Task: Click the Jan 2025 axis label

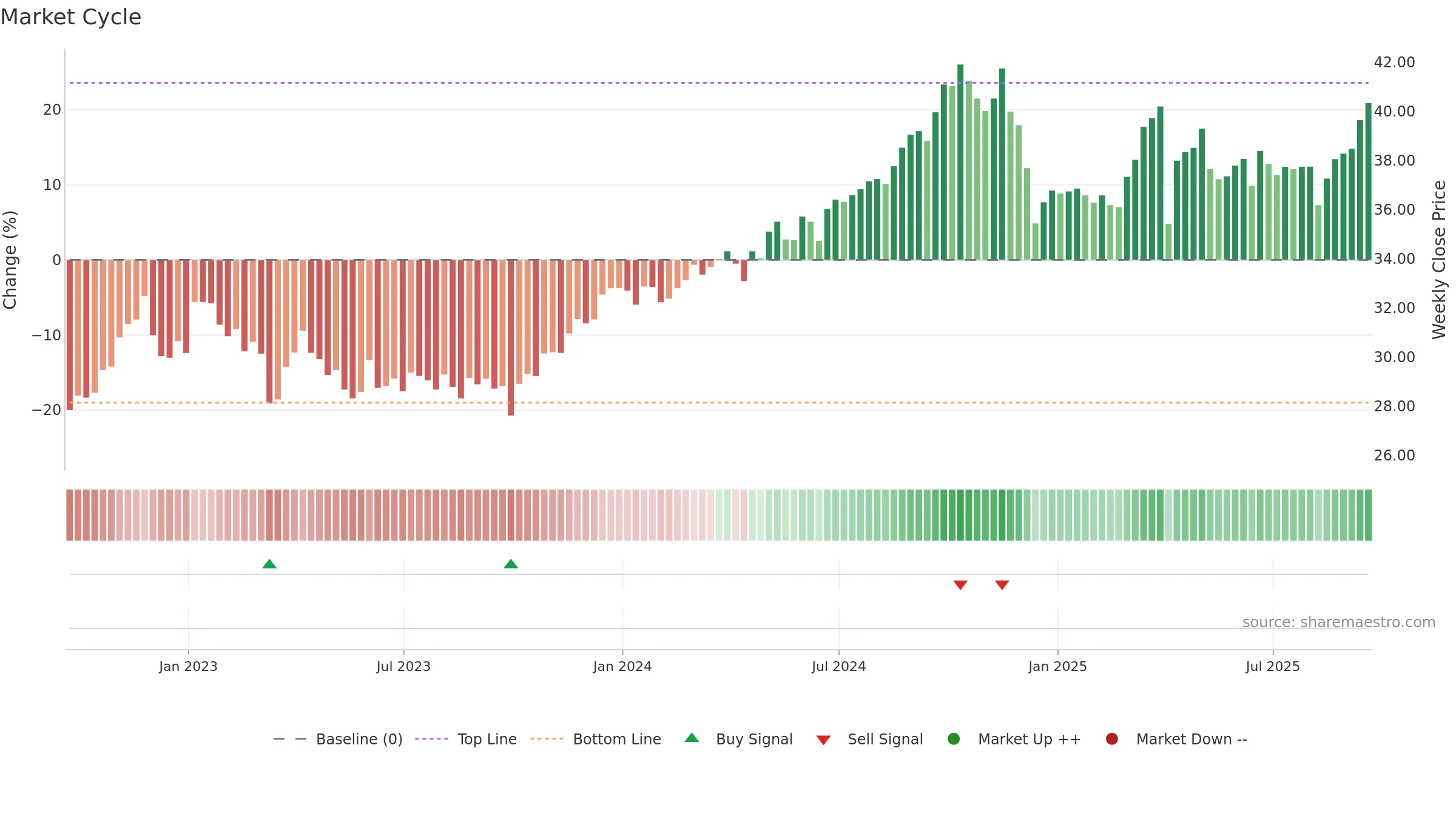Action: tap(1057, 666)
